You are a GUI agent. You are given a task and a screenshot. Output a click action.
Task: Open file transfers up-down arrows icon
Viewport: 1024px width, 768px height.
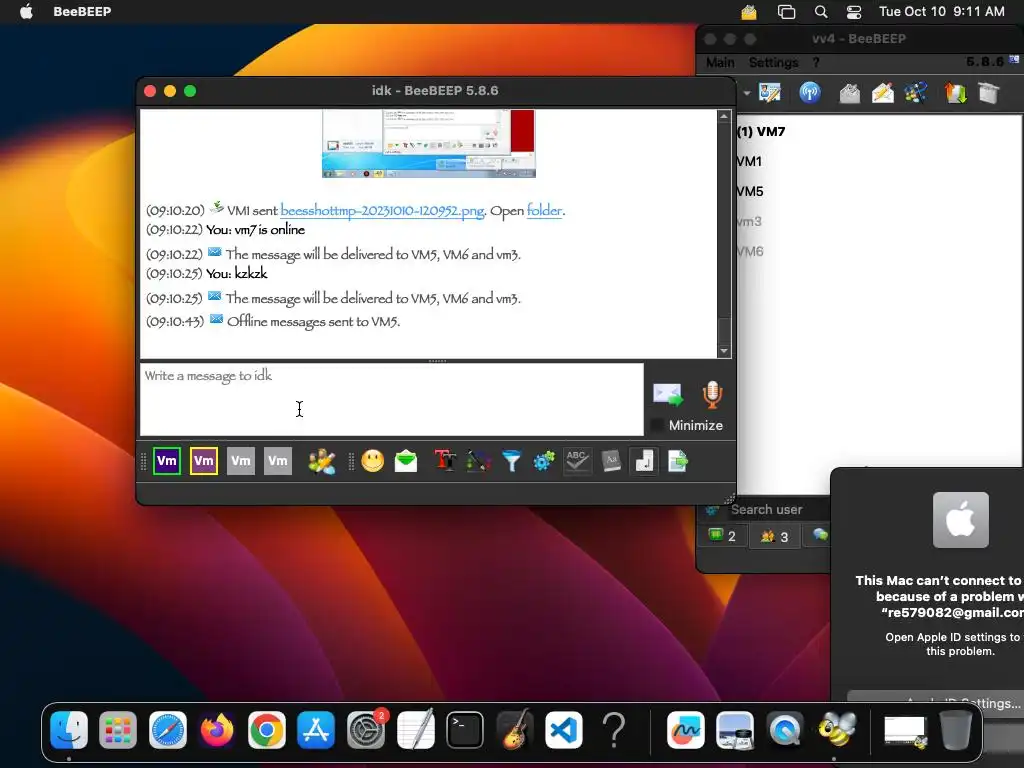955,93
